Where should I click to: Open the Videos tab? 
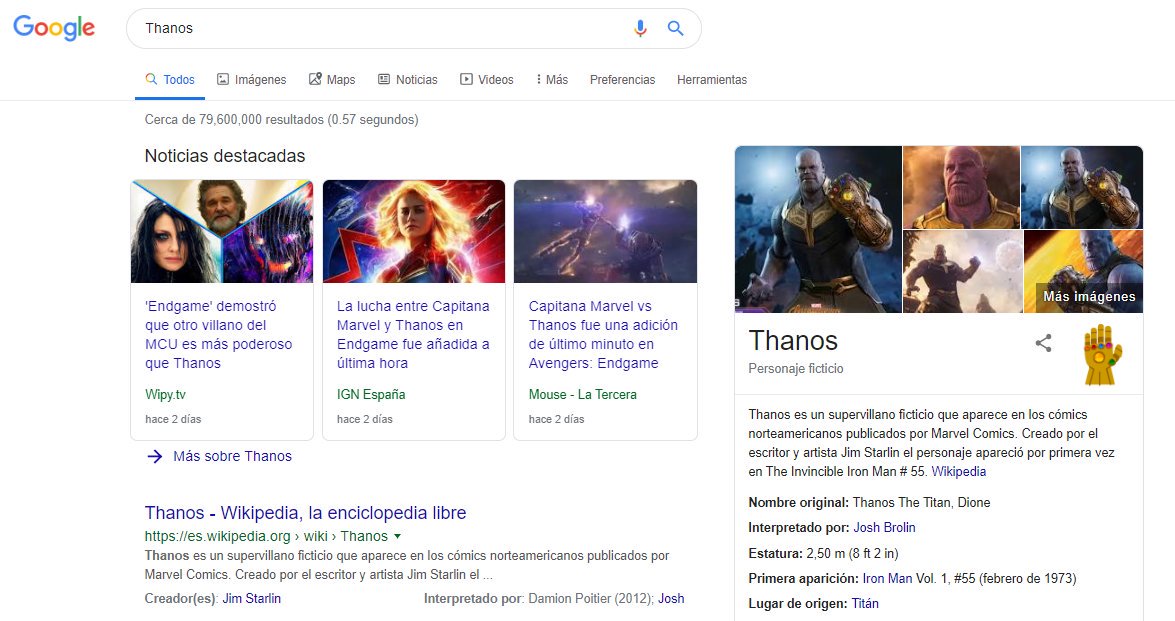[486, 79]
